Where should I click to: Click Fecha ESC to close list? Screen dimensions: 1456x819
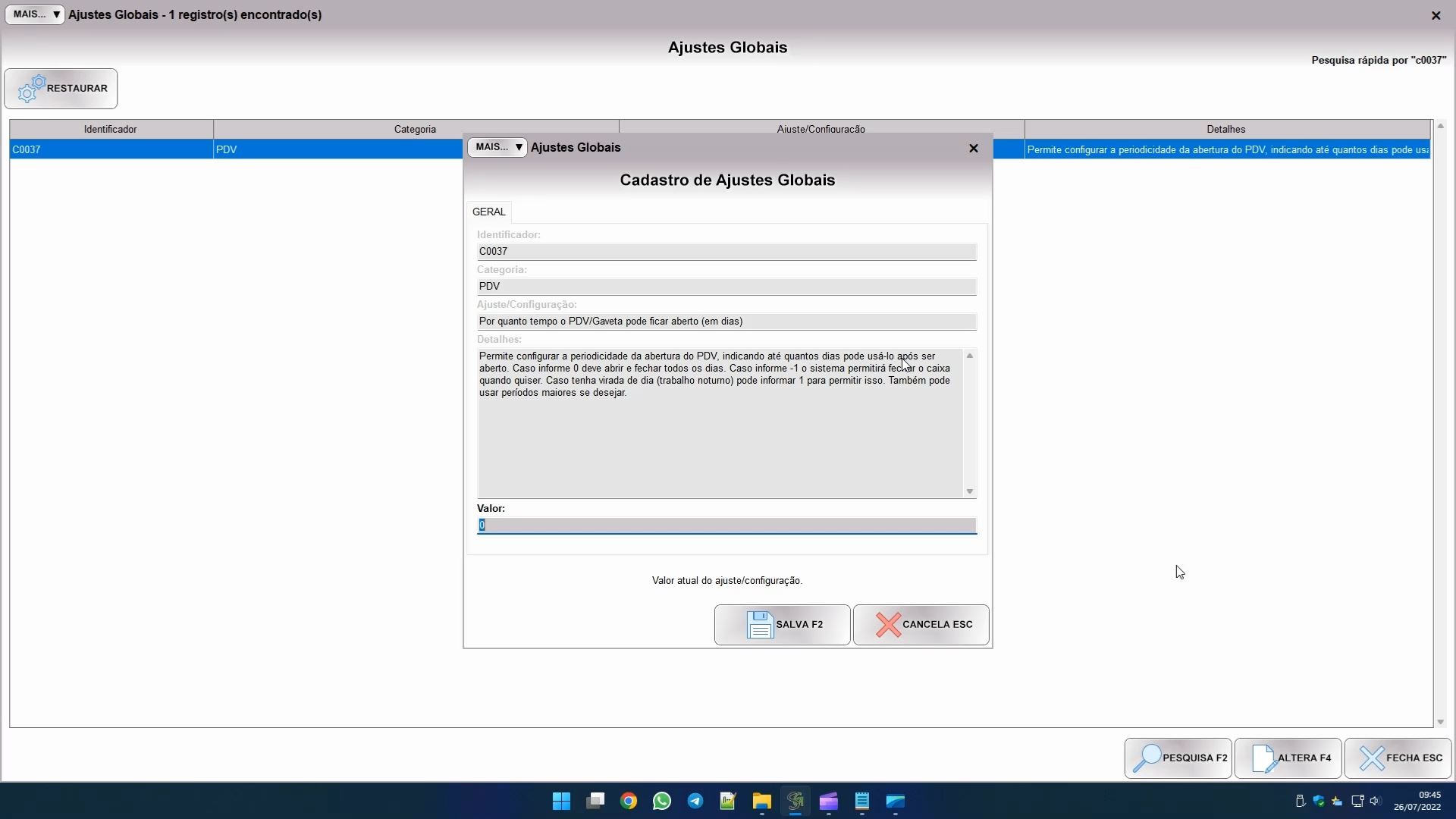click(x=1398, y=758)
